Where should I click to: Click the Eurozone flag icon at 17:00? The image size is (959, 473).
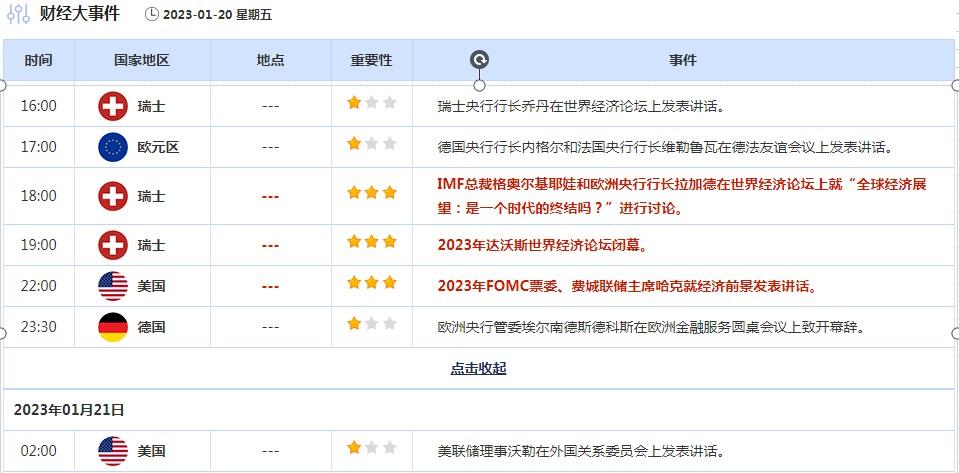click(113, 147)
